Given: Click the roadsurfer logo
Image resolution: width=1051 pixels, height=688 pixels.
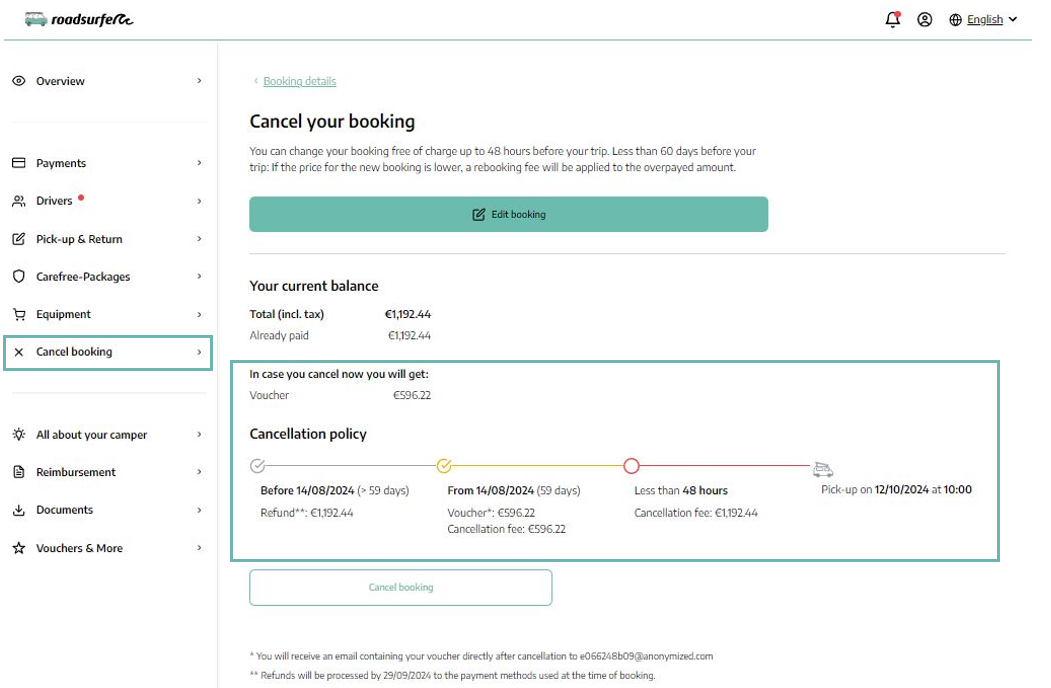Looking at the screenshot, I should pyautogui.click(x=79, y=19).
